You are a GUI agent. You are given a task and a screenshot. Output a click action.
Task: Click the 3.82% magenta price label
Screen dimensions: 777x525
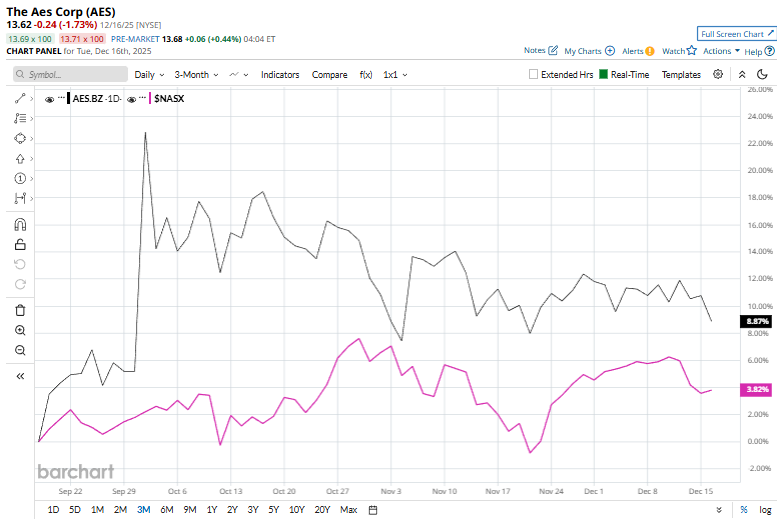pyautogui.click(x=756, y=389)
